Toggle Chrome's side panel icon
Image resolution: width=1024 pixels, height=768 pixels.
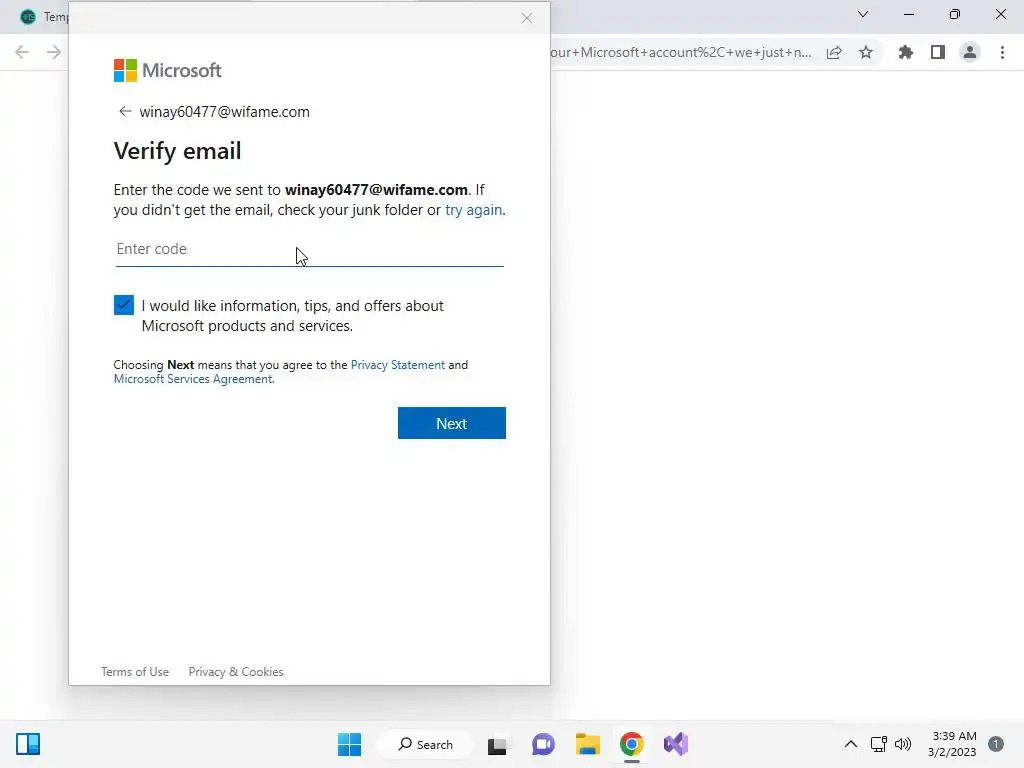click(x=938, y=52)
